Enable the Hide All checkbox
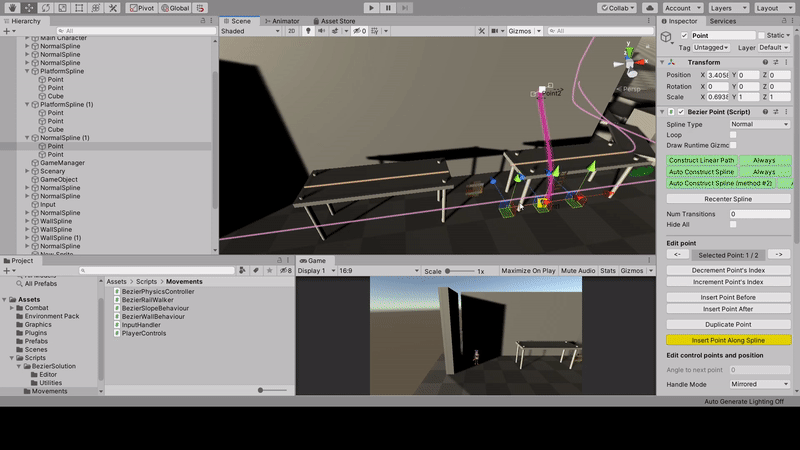800x450 pixels. click(733, 224)
